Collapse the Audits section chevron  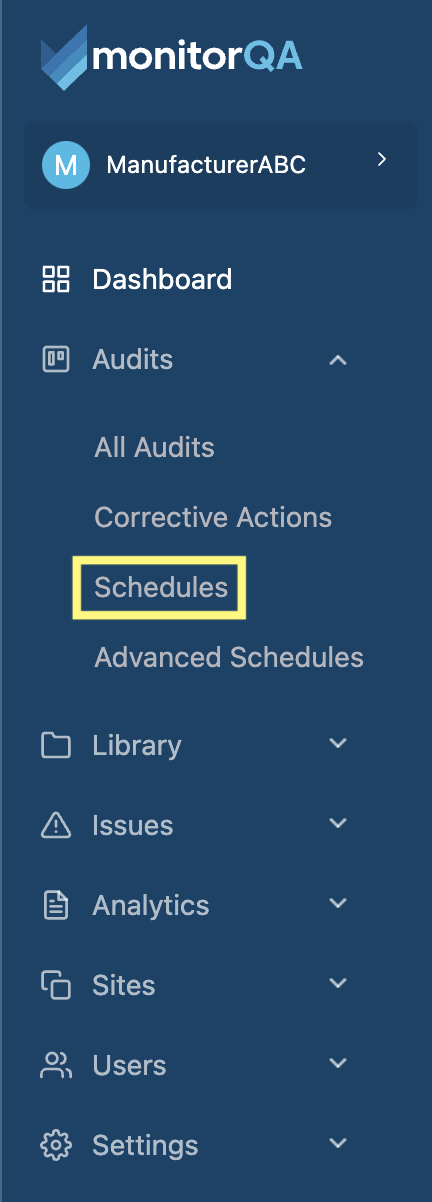coord(338,359)
